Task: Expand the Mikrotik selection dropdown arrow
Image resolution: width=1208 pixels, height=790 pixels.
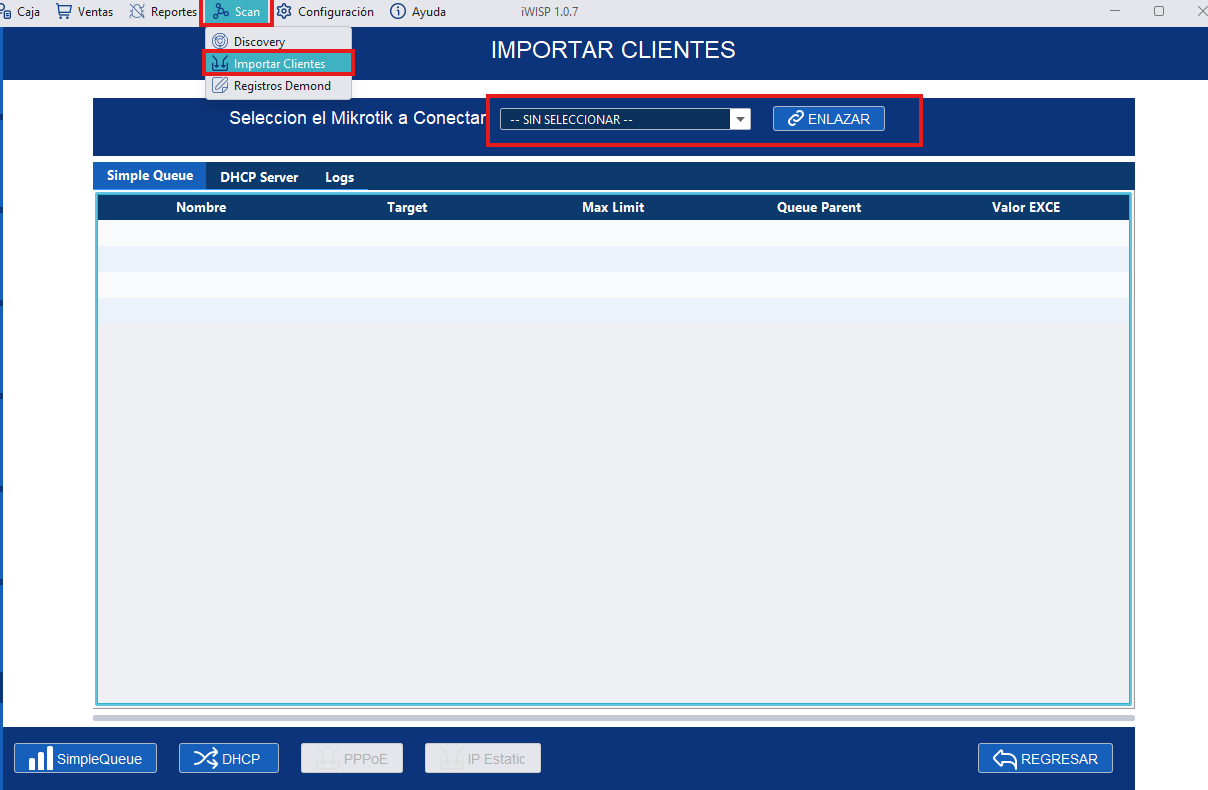Action: pos(740,120)
